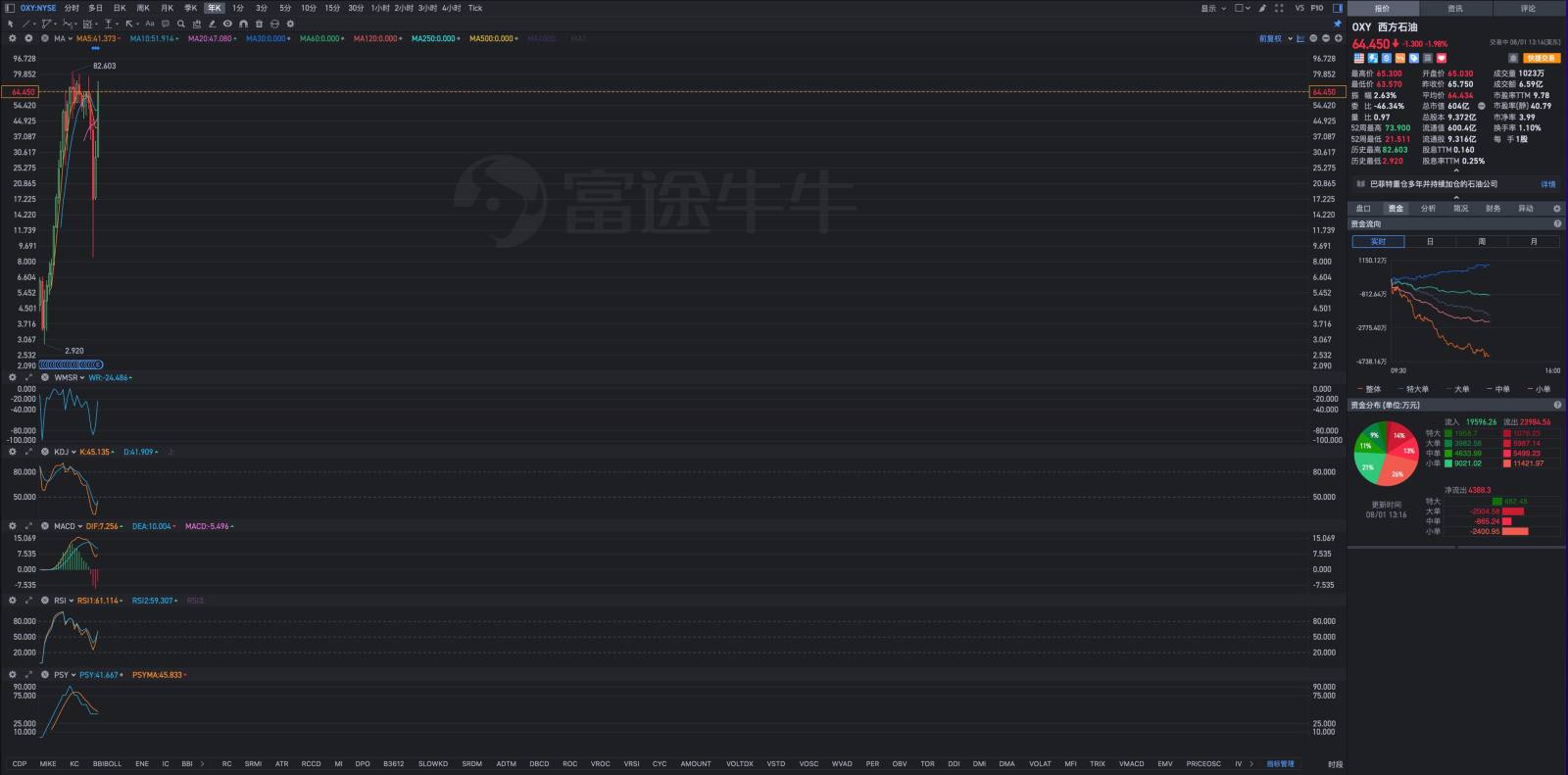Open RSI indicator settings gear

12,601
